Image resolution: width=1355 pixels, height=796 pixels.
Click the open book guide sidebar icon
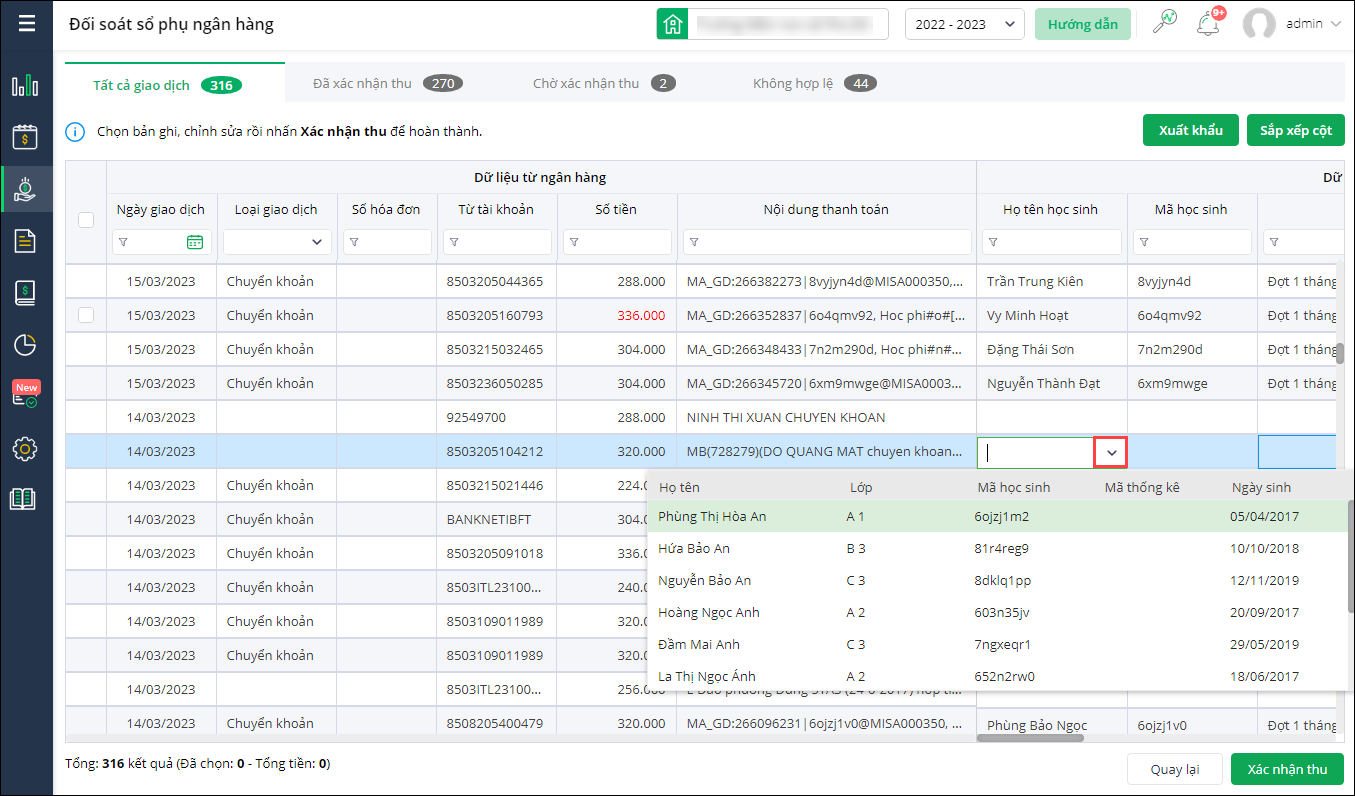pos(25,499)
